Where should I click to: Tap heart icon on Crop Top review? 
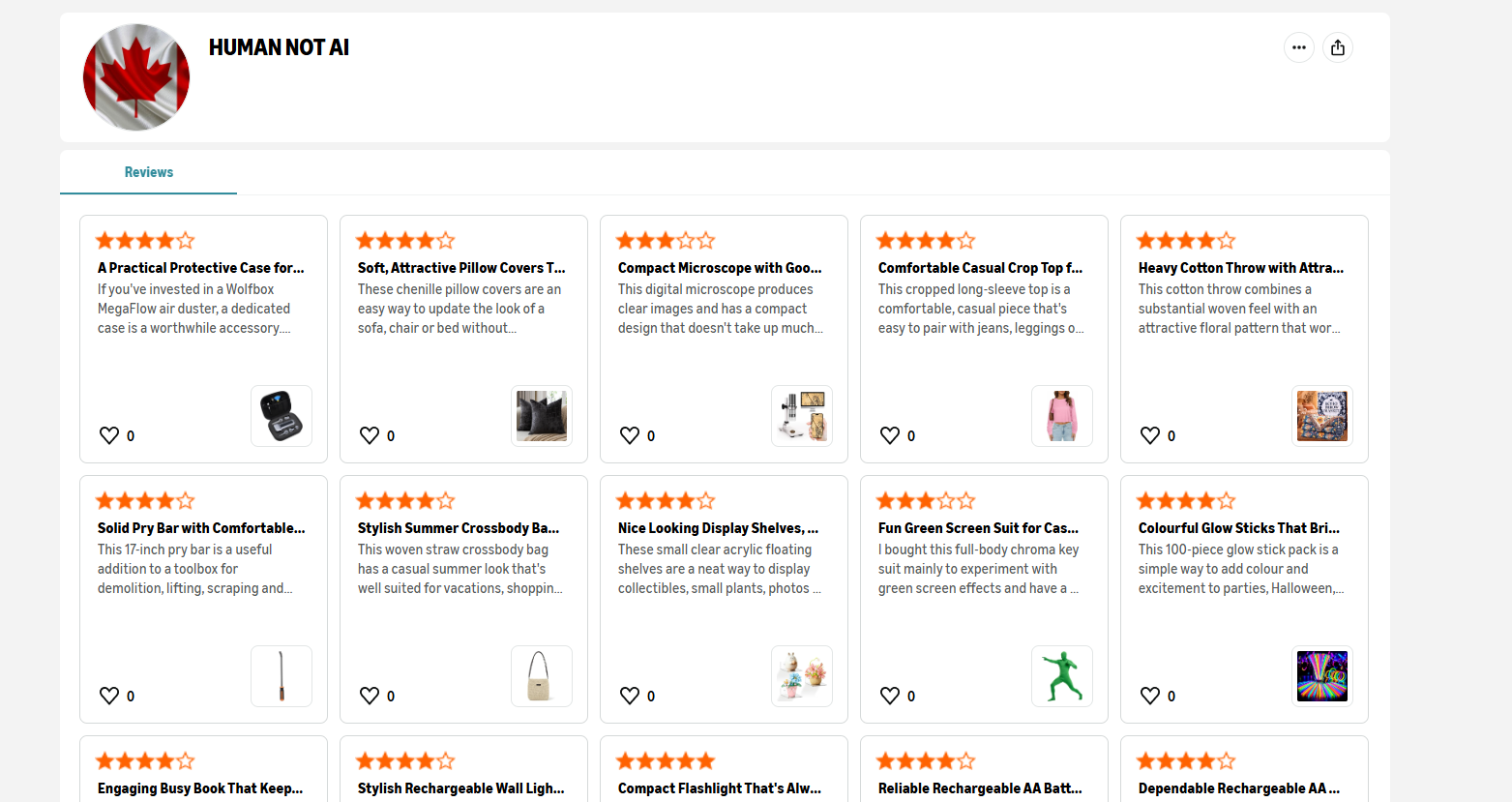click(890, 435)
